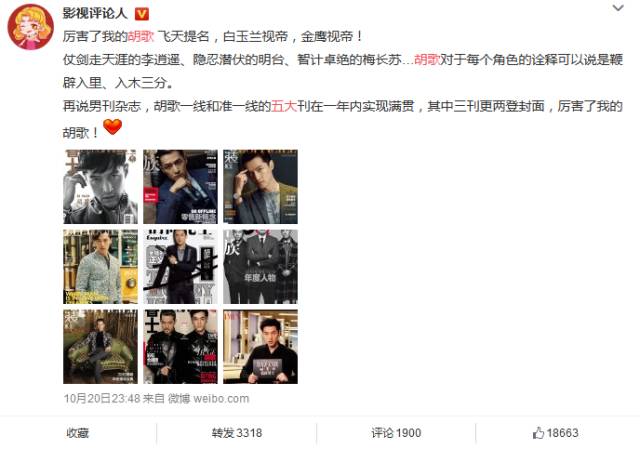Click the 五大 highlighted keyword link
The height and width of the screenshot is (449, 640).
coord(284,106)
